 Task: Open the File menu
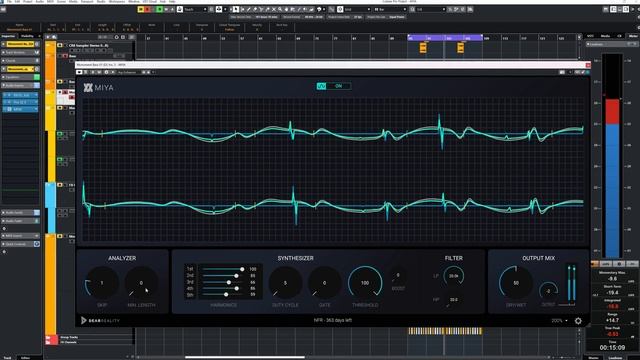pyautogui.click(x=9, y=2)
